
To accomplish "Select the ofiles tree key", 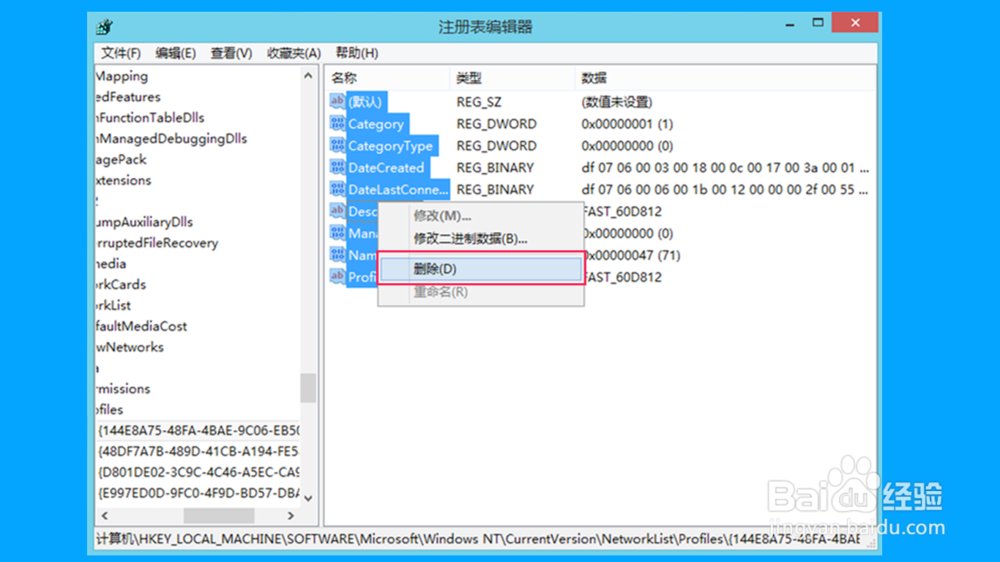I will [110, 410].
